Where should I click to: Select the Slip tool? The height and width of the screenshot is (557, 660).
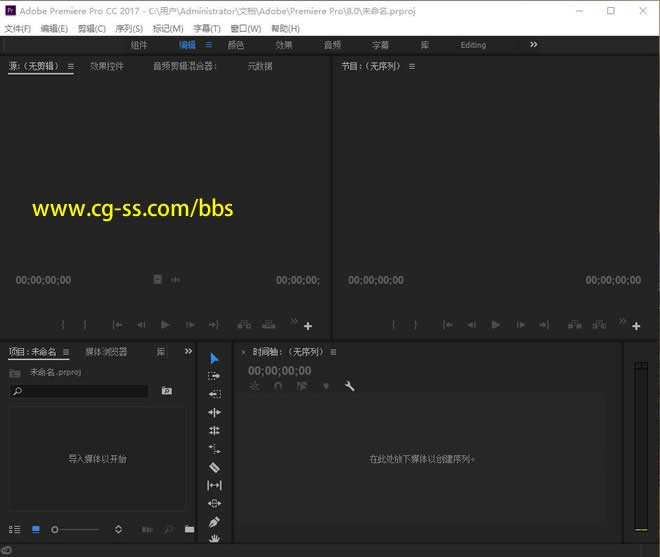click(x=214, y=485)
